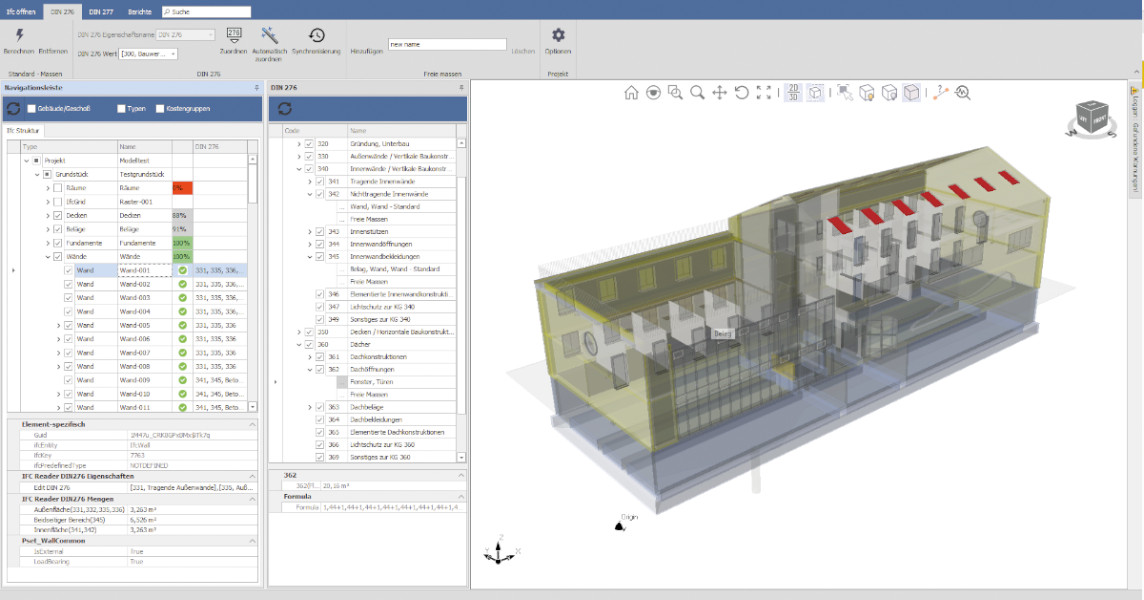1144x600 pixels.
Task: Check the IfcGrid row checkbox
Action: (58, 202)
